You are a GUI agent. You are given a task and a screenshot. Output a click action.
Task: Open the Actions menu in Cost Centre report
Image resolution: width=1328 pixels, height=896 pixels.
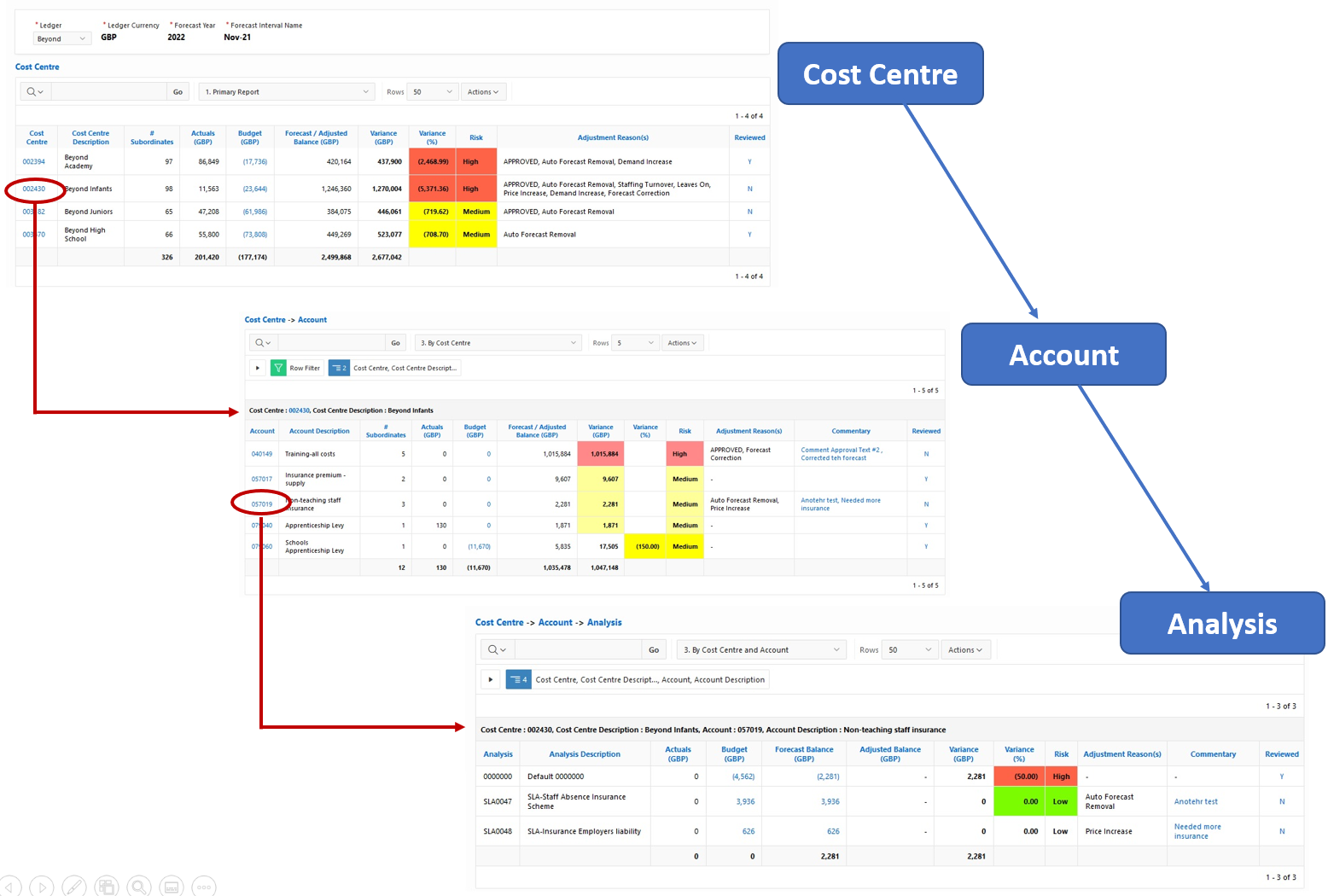[482, 91]
